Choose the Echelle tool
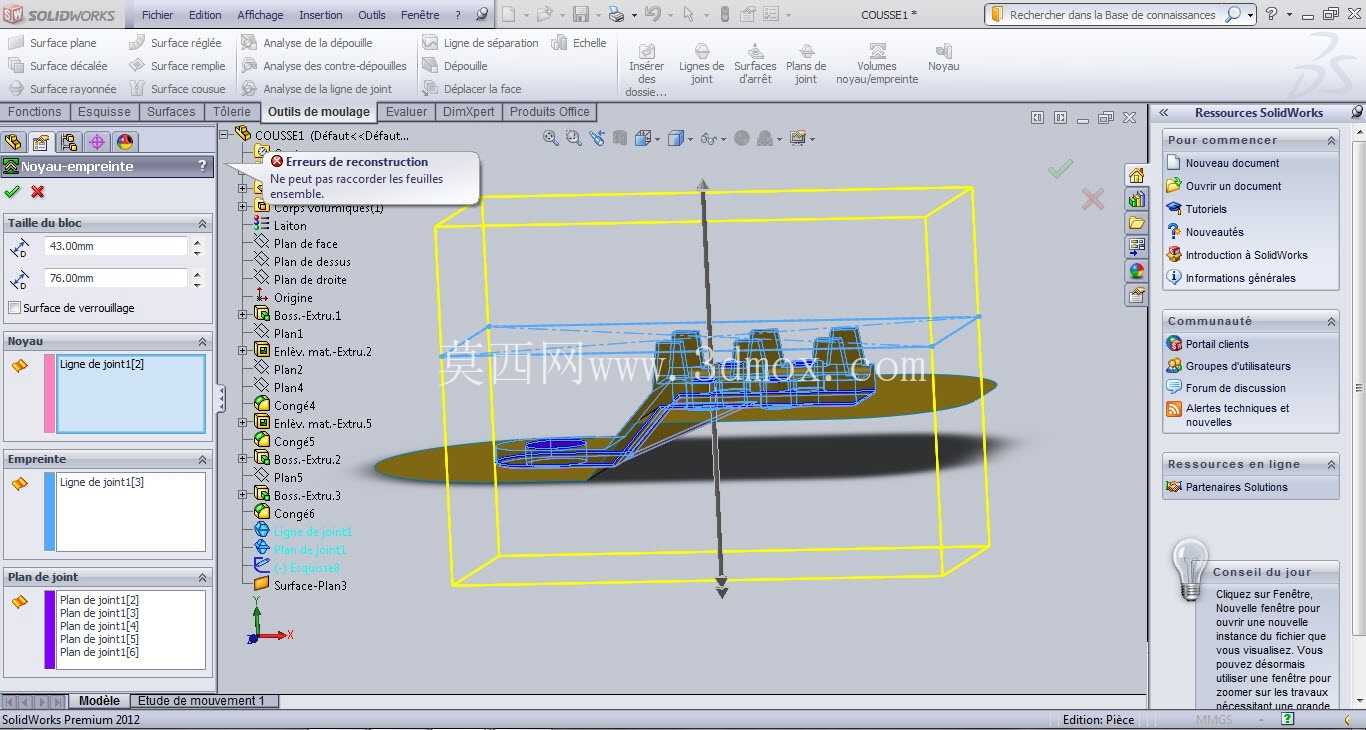 (579, 43)
